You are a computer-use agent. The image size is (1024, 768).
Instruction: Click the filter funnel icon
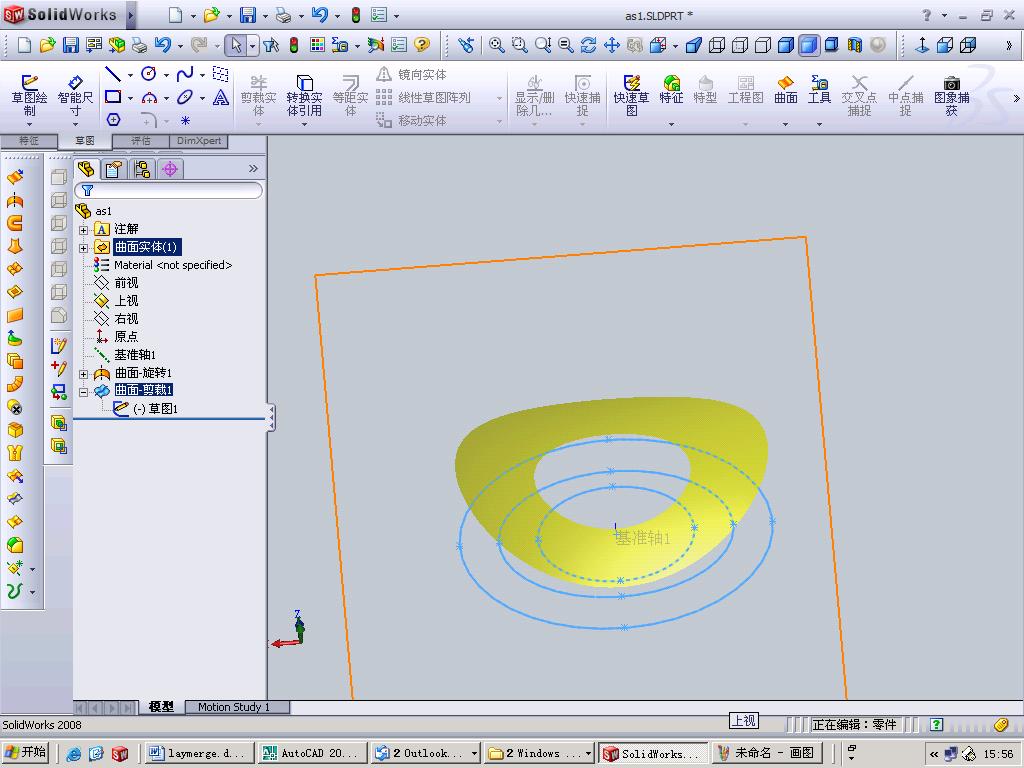pos(88,190)
